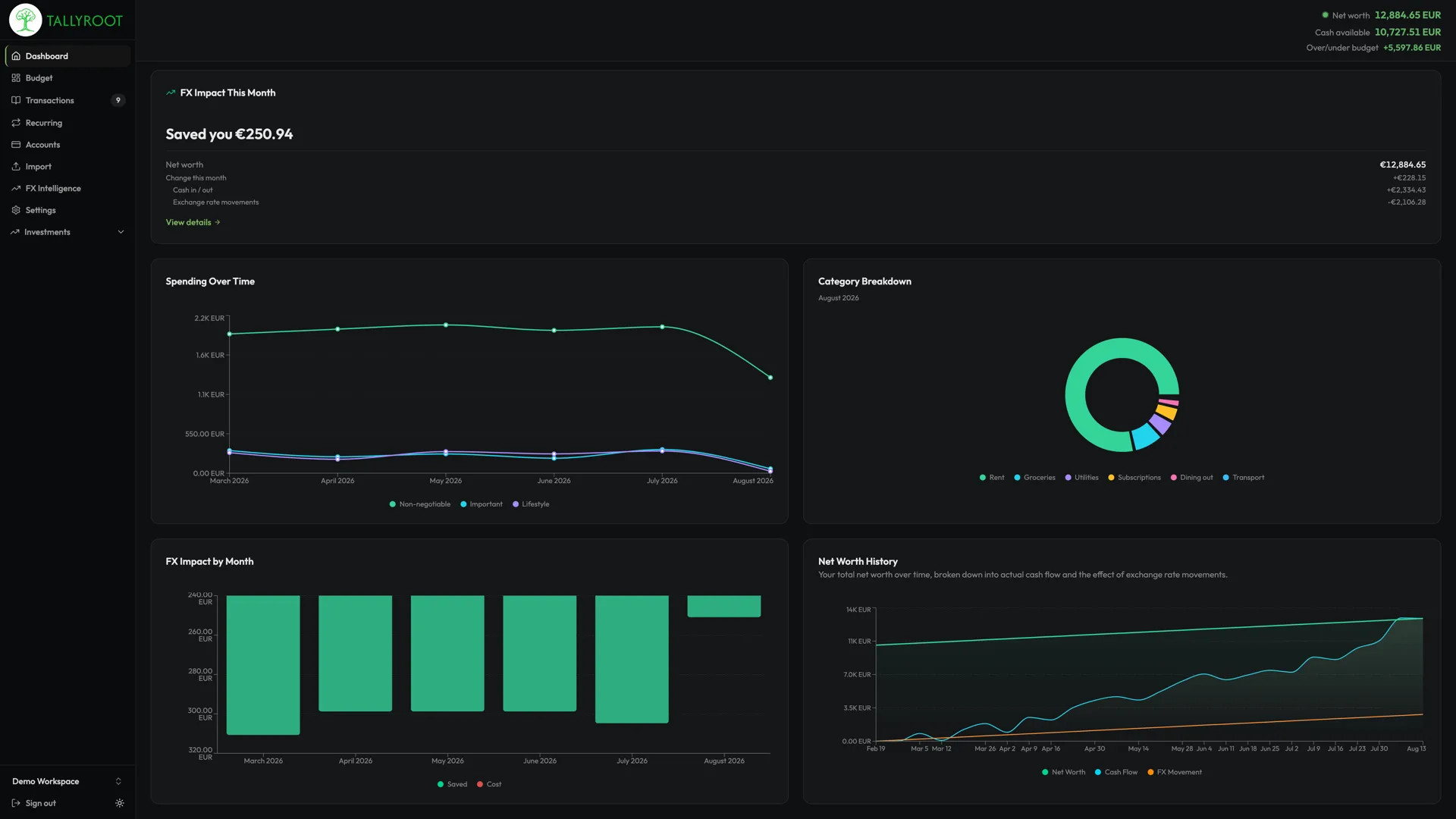Click the Accounts card icon

(16, 145)
